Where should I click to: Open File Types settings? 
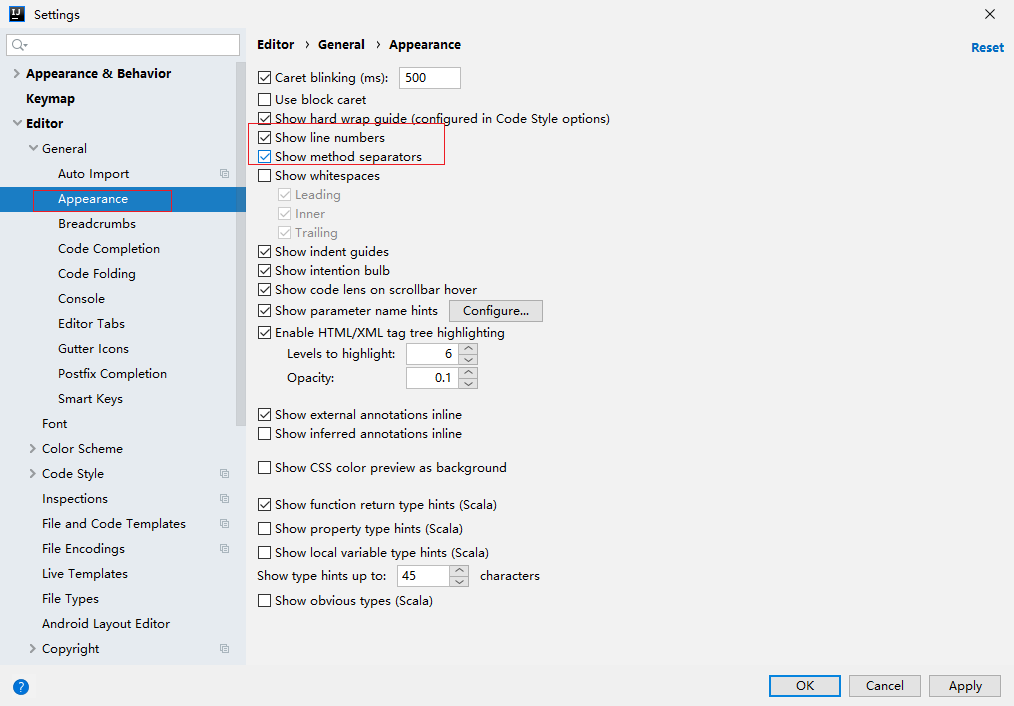click(70, 599)
